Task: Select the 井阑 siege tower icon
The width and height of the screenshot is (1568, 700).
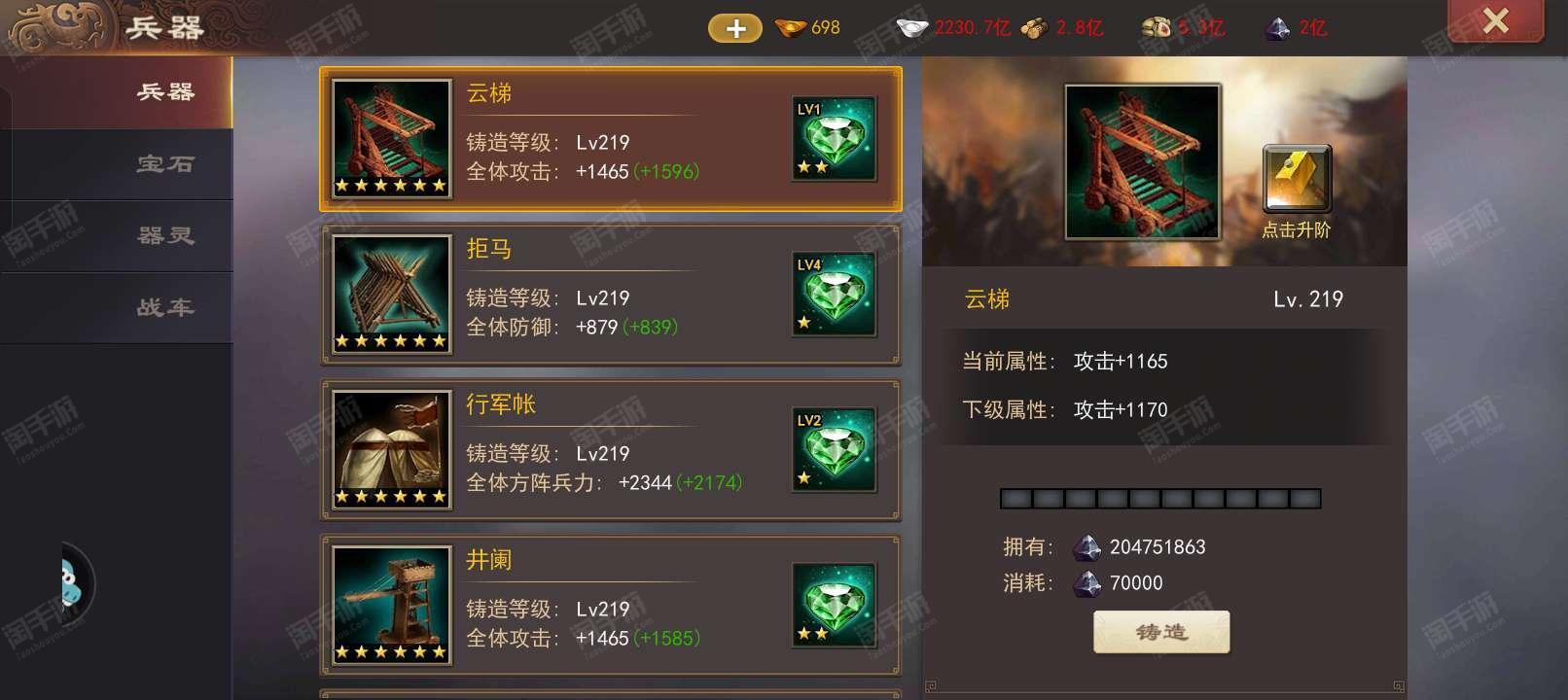Action: tap(392, 606)
